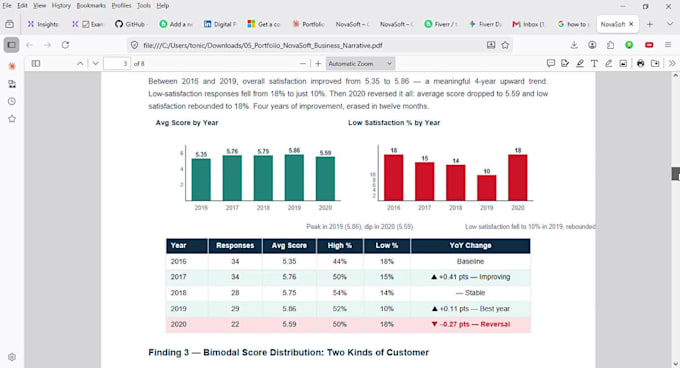Screen dimensions: 680x368
Task: Select the PDF signature tool
Action: click(565, 64)
